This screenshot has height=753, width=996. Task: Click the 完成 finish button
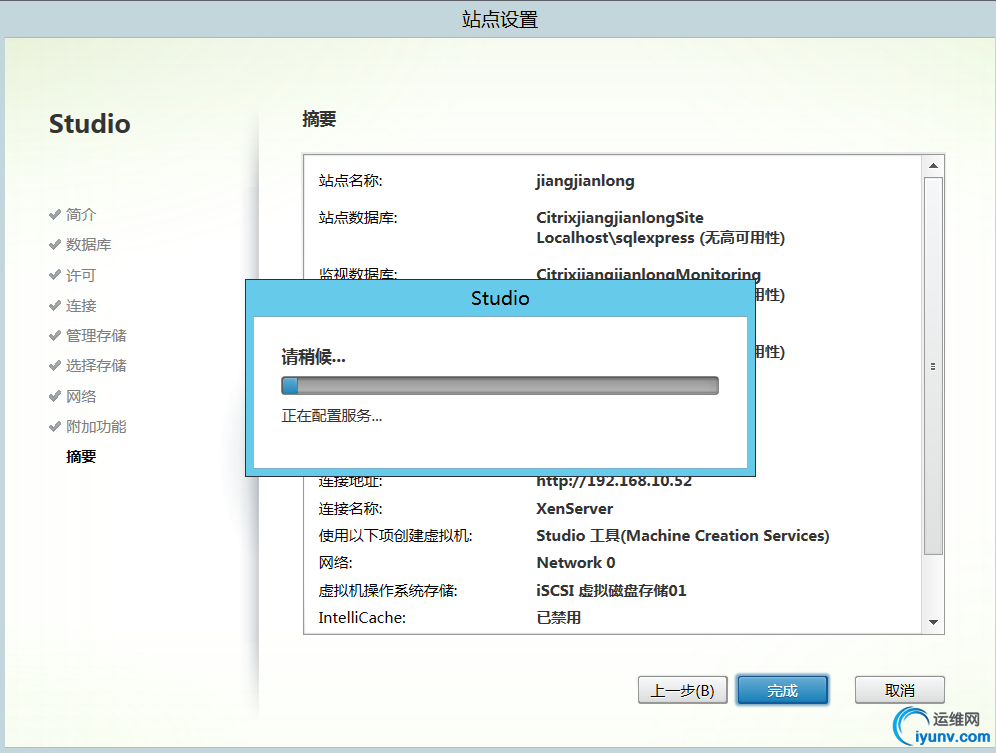tap(783, 690)
